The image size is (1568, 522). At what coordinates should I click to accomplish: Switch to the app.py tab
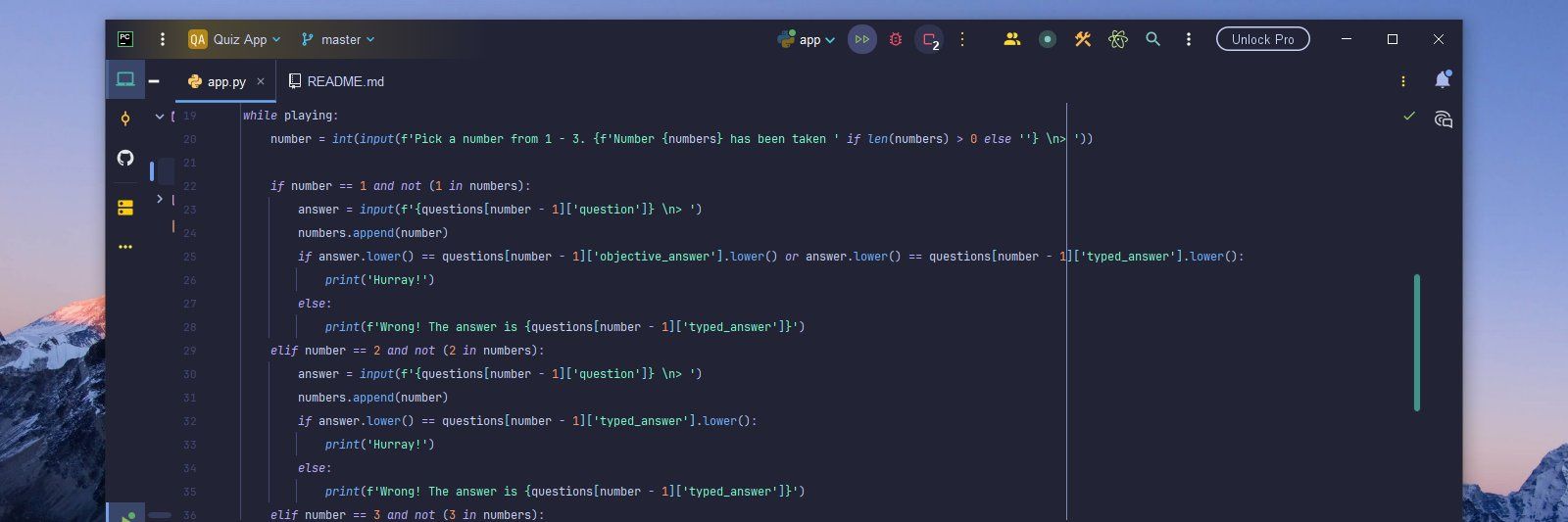pyautogui.click(x=226, y=81)
